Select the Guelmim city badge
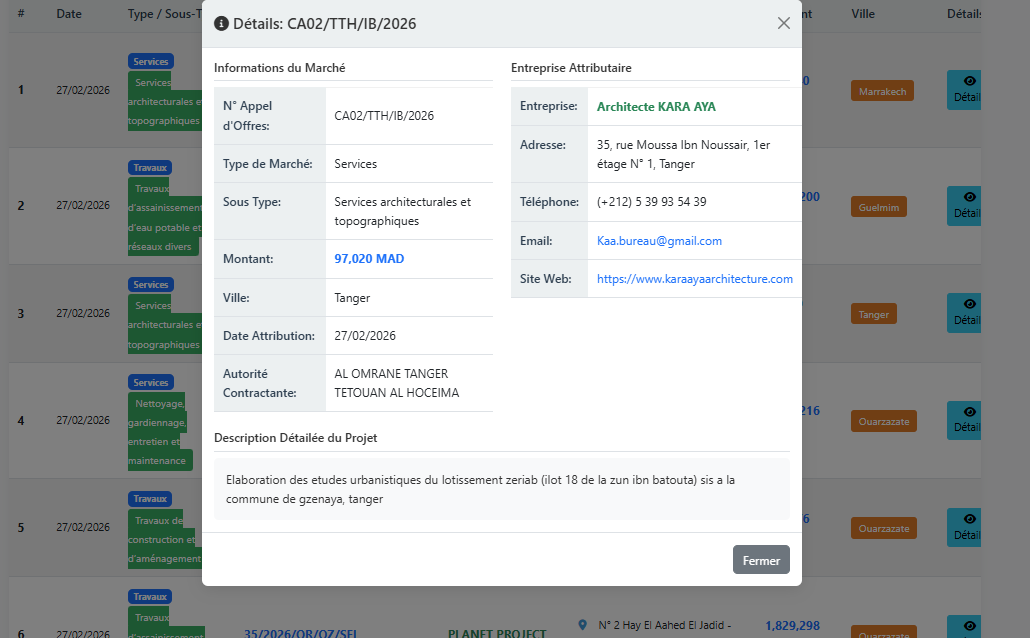Screen dimensions: 1030x638 pos(878,207)
